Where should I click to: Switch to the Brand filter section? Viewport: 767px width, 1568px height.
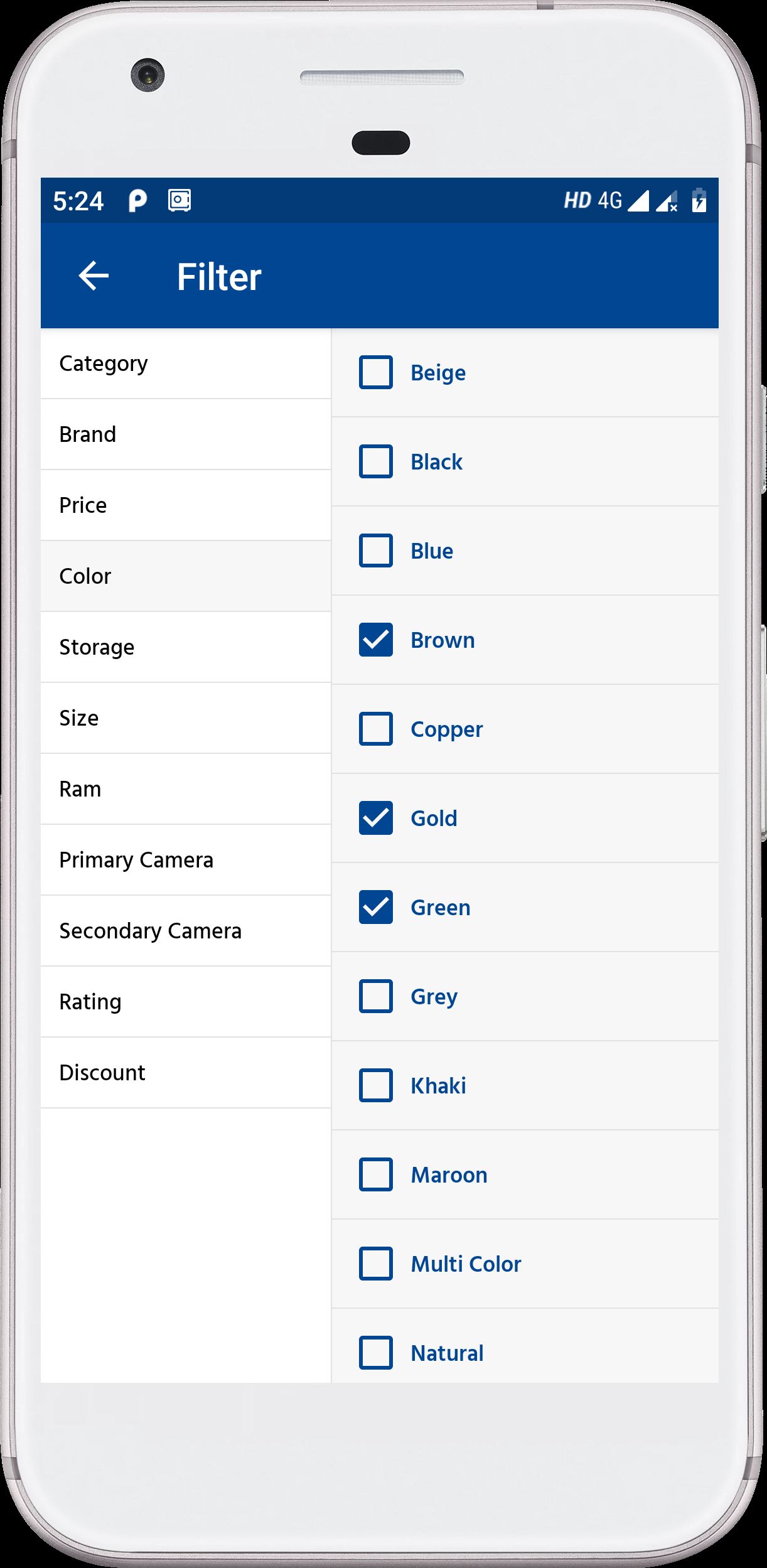[88, 434]
